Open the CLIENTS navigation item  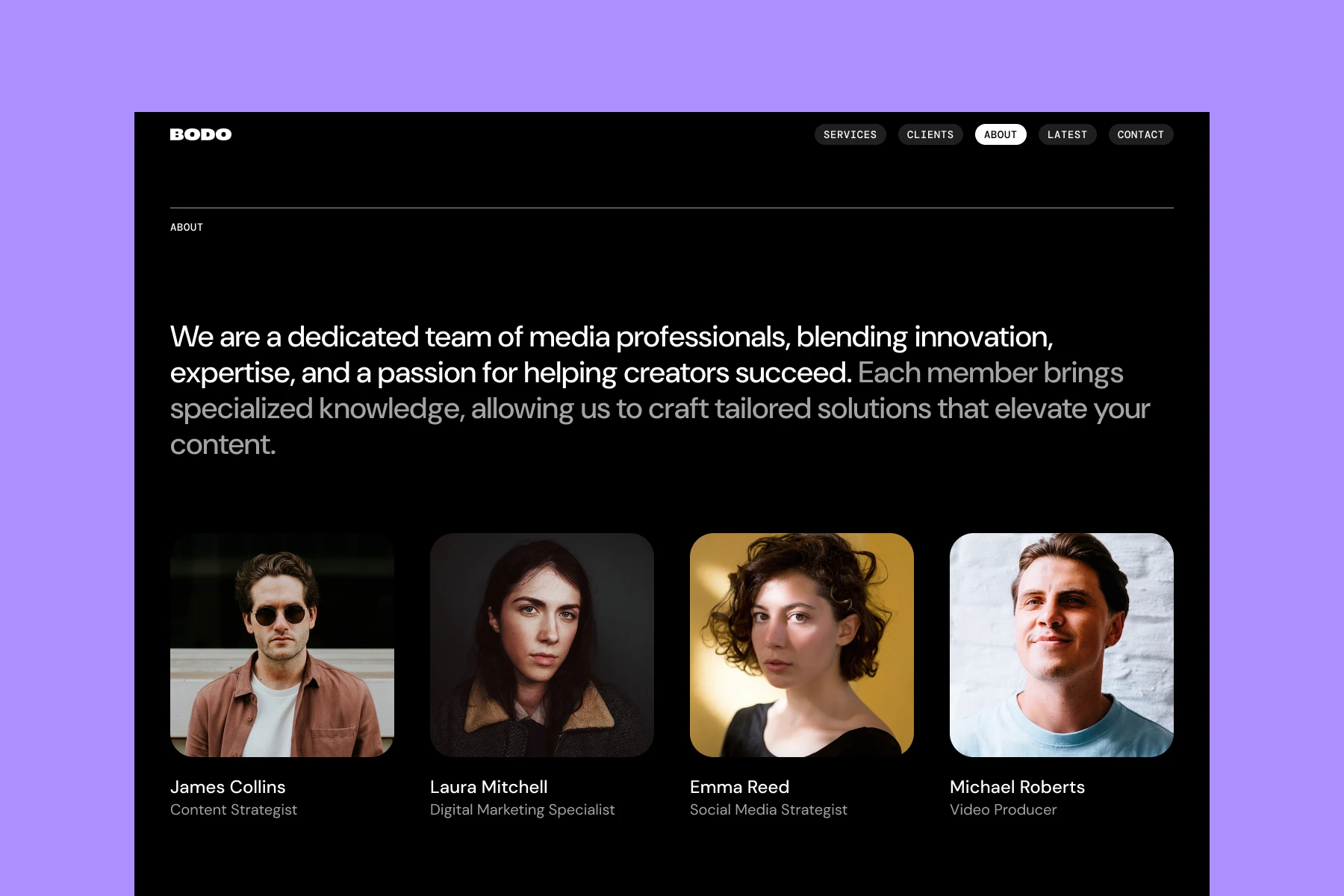pos(930,134)
